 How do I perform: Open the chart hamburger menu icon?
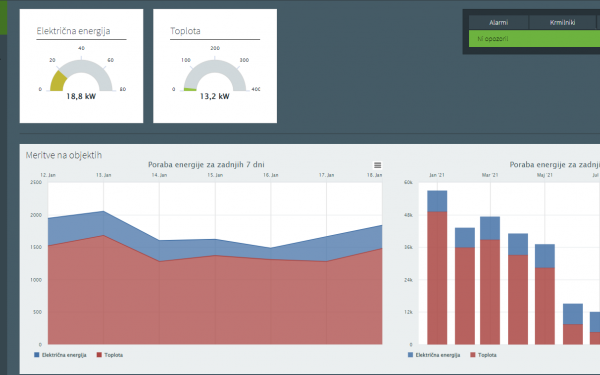point(377,165)
